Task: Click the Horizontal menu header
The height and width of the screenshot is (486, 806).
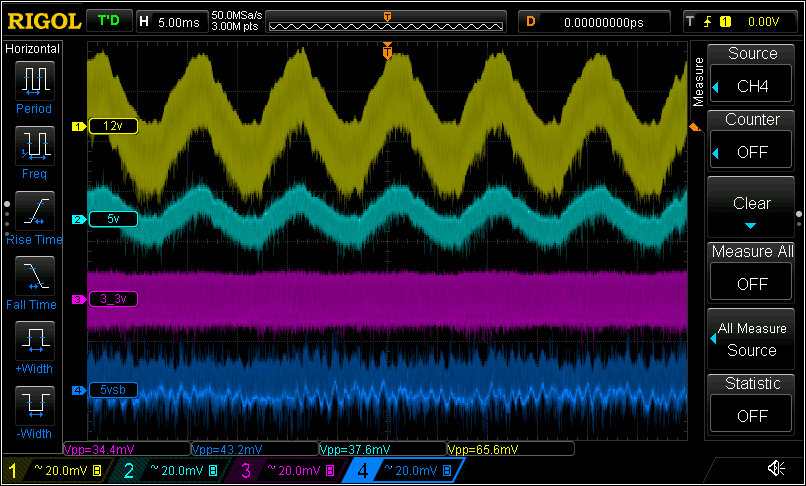Action: coord(32,49)
